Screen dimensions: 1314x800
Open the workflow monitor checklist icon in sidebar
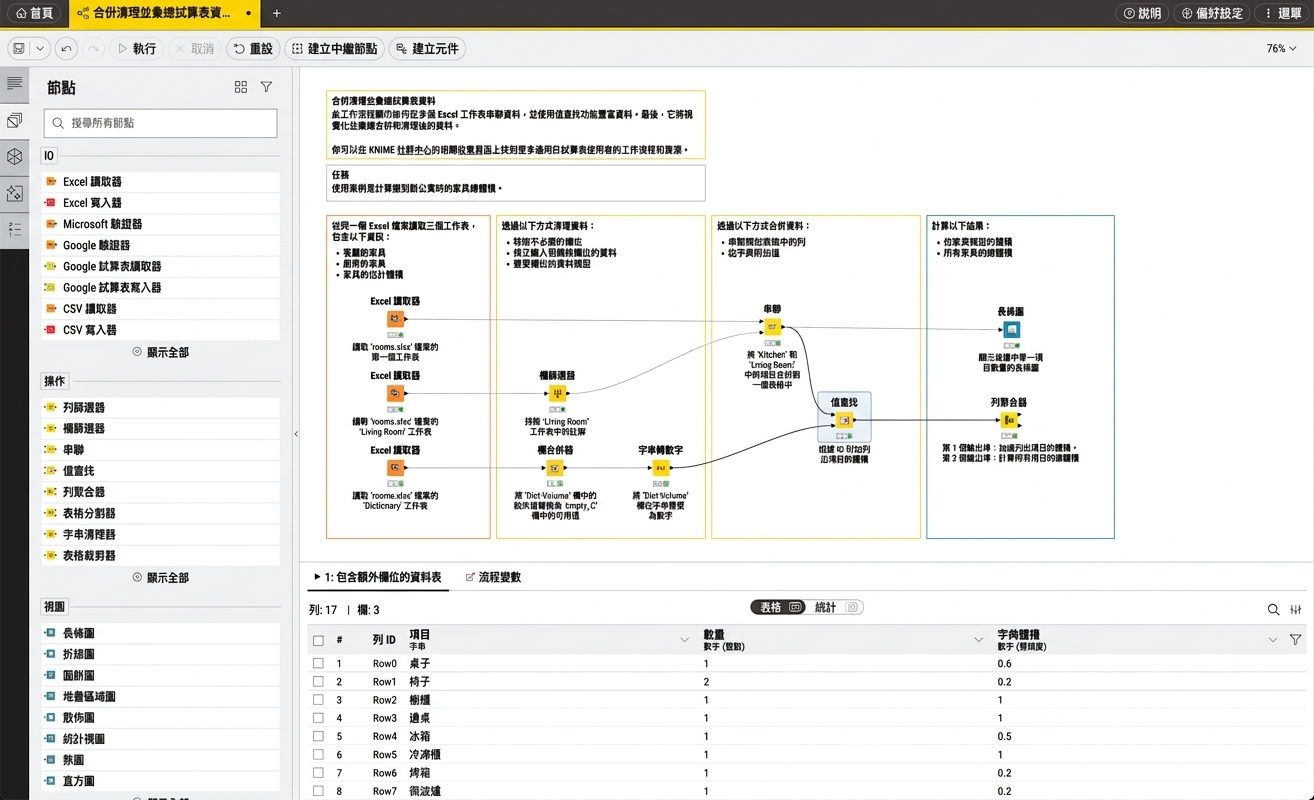pyautogui.click(x=14, y=229)
